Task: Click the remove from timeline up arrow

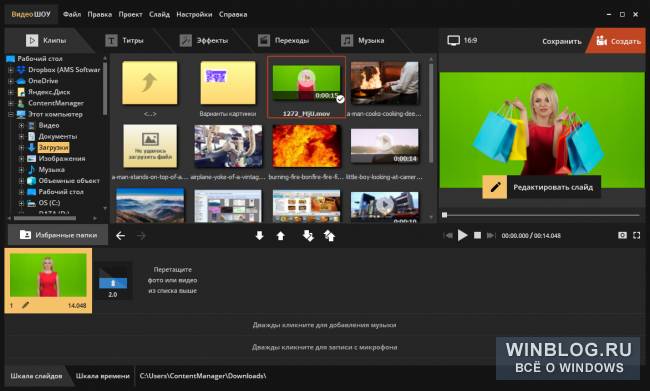Action: click(281, 236)
